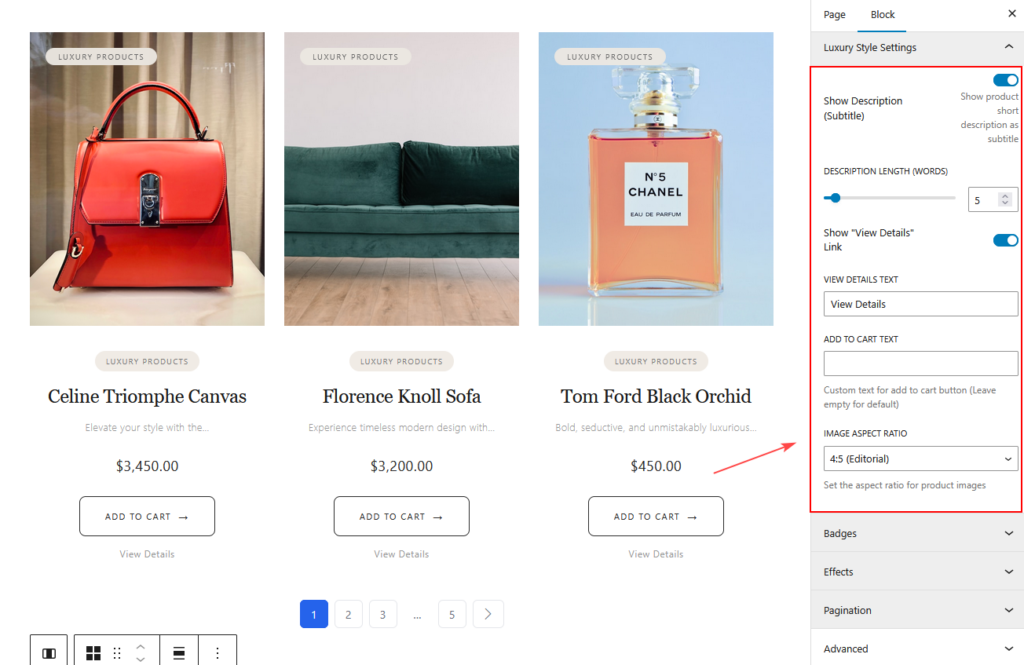Viewport: 1024px width, 665px height.
Task: Click the Add to Cart Text input field
Action: pos(920,364)
